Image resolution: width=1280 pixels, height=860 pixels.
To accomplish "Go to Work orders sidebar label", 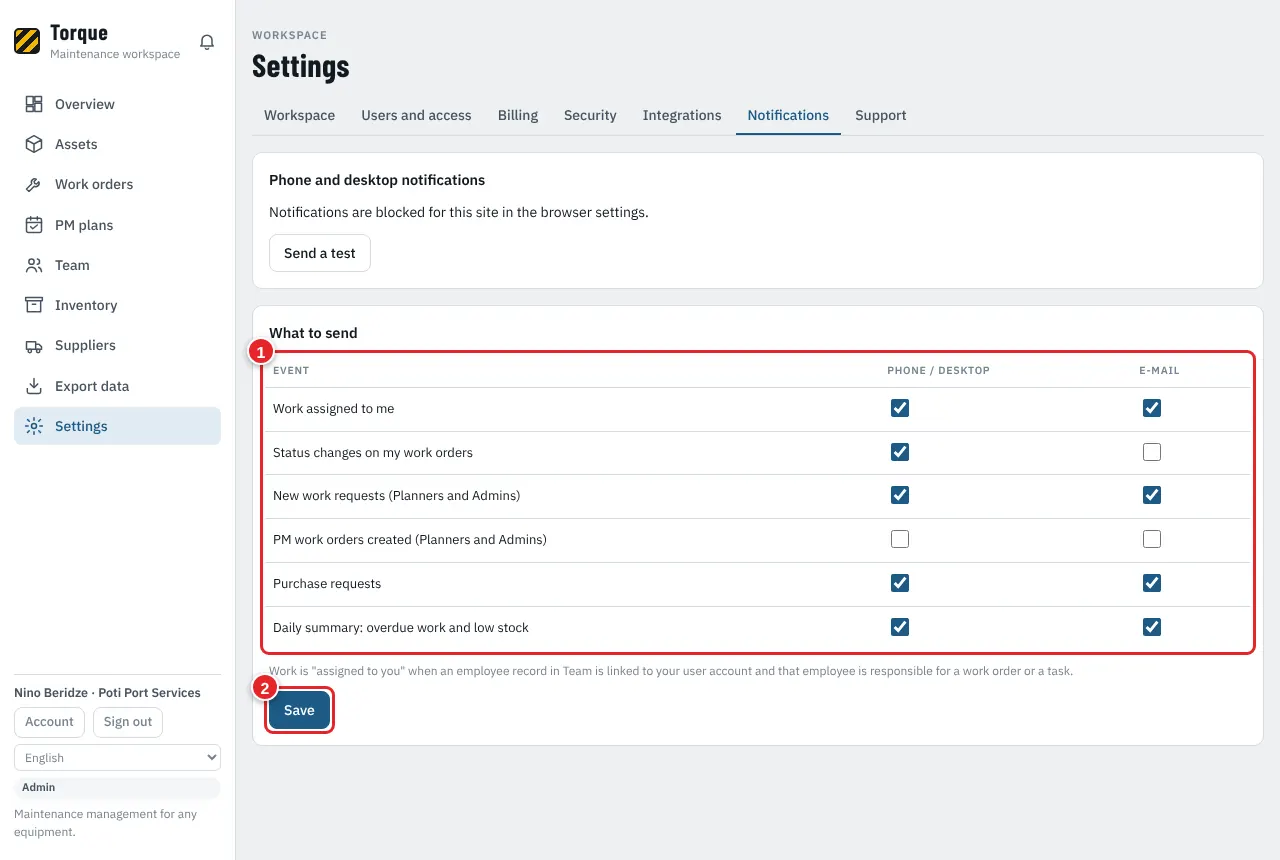I will (x=94, y=184).
